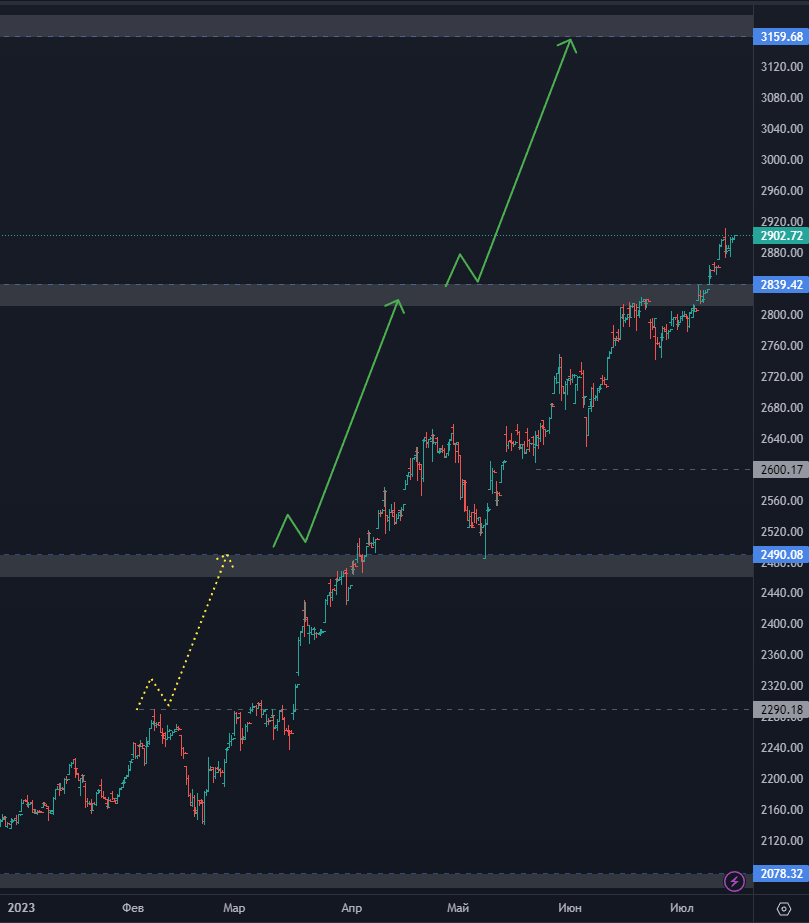
Task: Select the 2290.18 dashed level label
Action: (781, 709)
